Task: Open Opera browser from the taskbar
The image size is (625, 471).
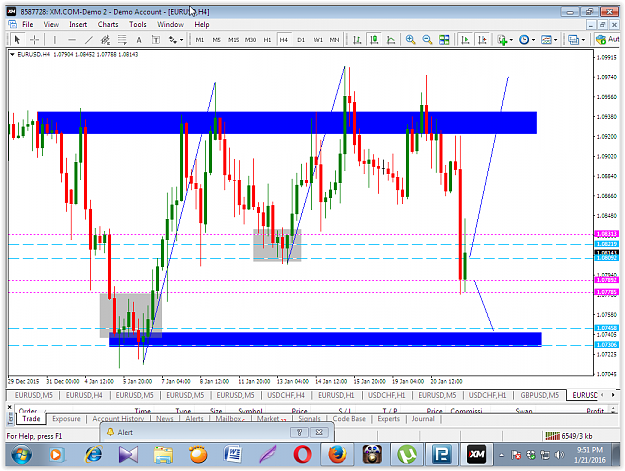Action: pos(303,454)
